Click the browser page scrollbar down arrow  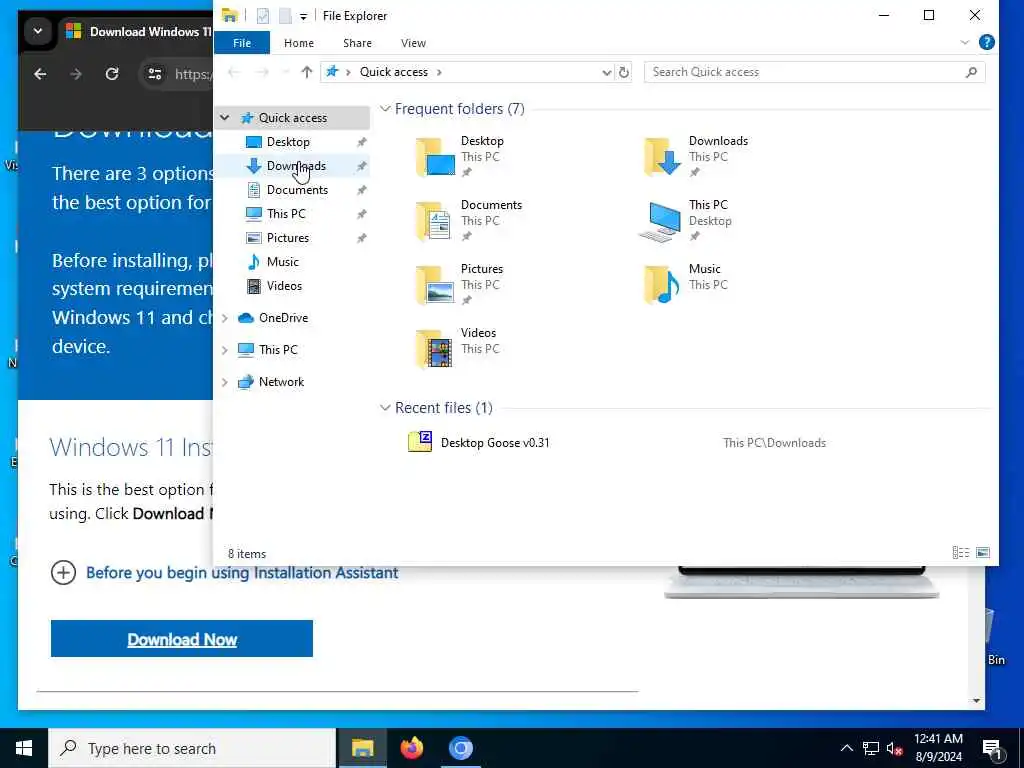(x=976, y=701)
